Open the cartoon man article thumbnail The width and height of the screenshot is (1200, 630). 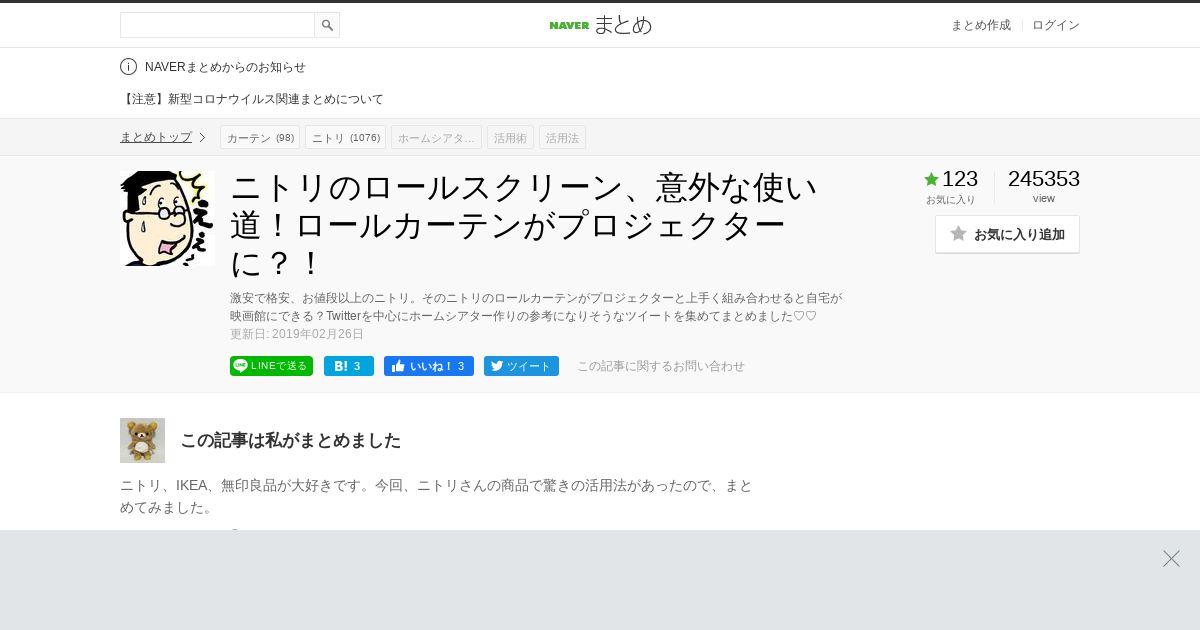[167, 218]
